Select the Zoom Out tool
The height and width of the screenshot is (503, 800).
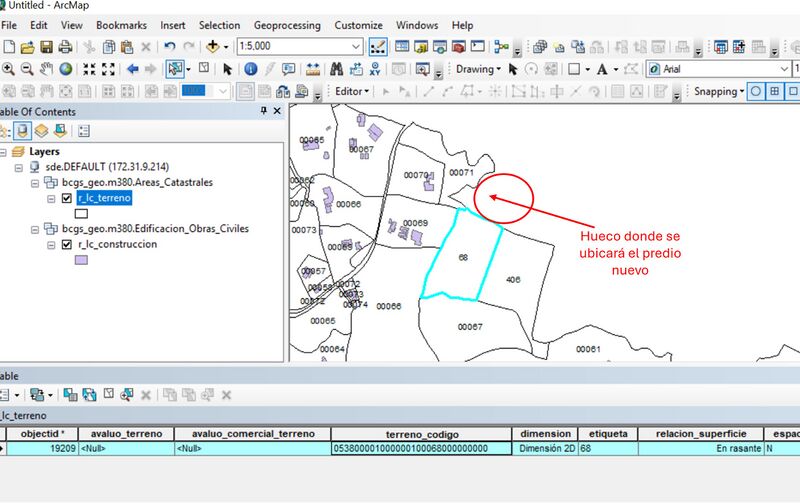(x=27, y=69)
